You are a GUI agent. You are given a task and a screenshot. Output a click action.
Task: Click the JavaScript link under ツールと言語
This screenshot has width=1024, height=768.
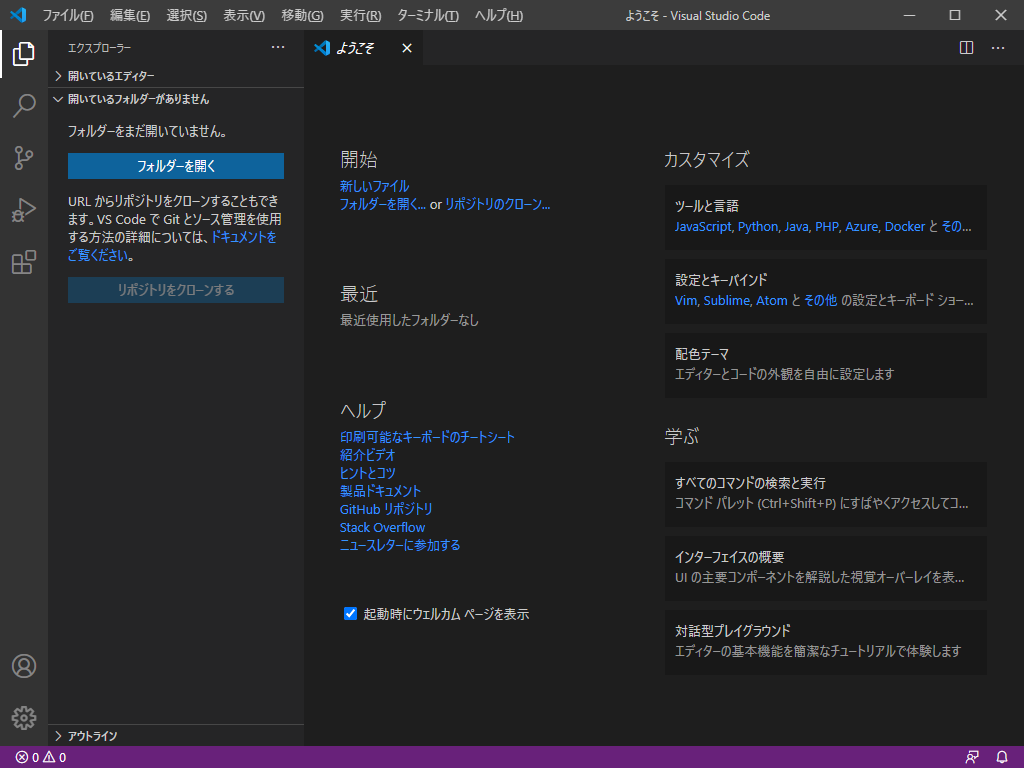pos(703,227)
